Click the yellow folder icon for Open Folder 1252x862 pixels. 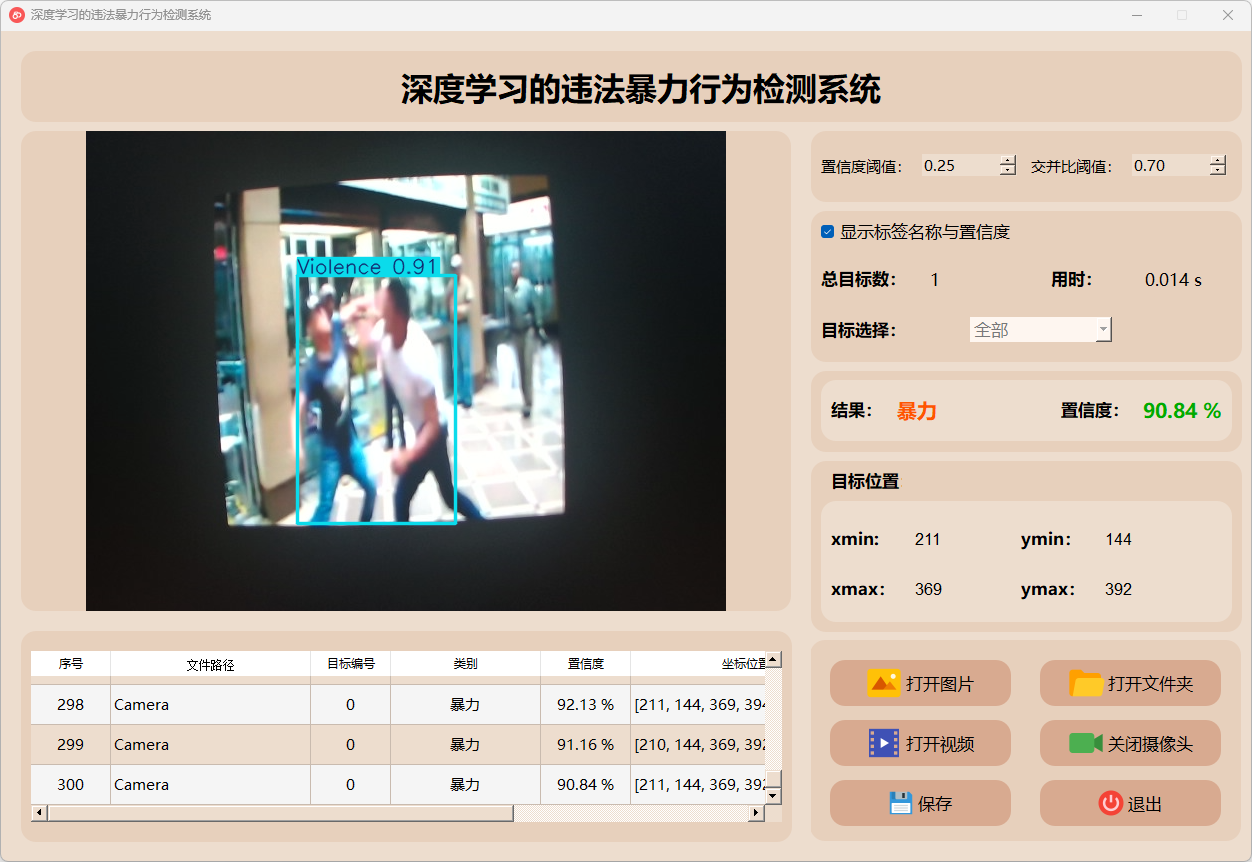1086,684
